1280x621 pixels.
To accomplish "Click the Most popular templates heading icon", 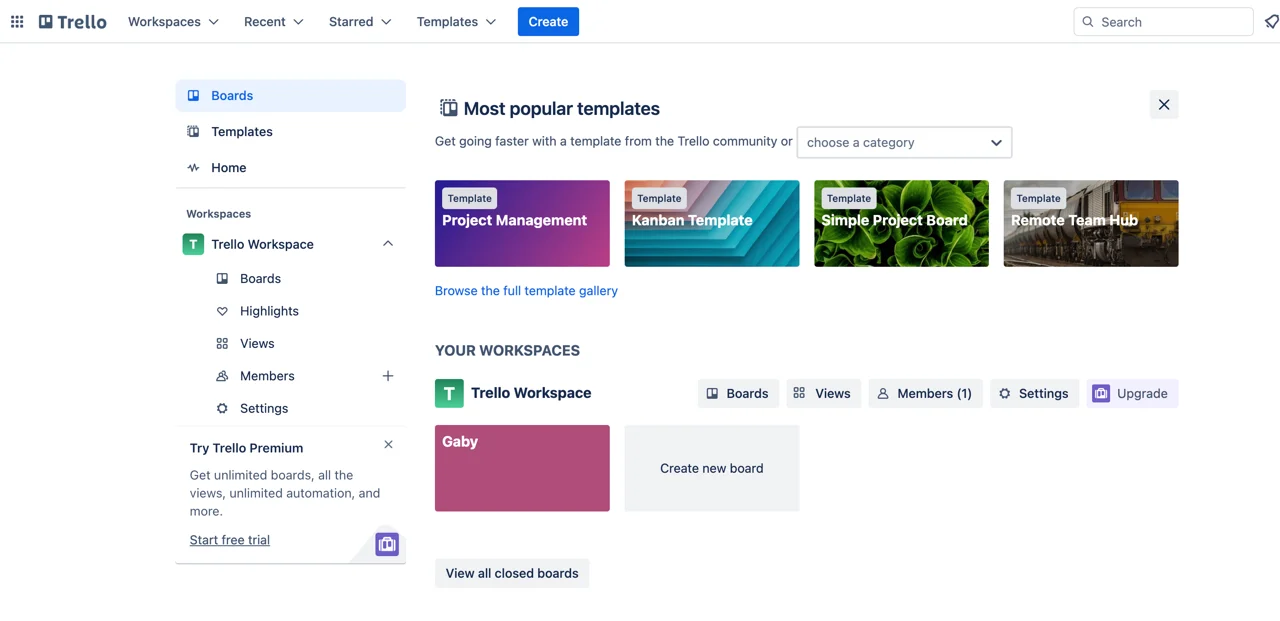I will coord(448,108).
